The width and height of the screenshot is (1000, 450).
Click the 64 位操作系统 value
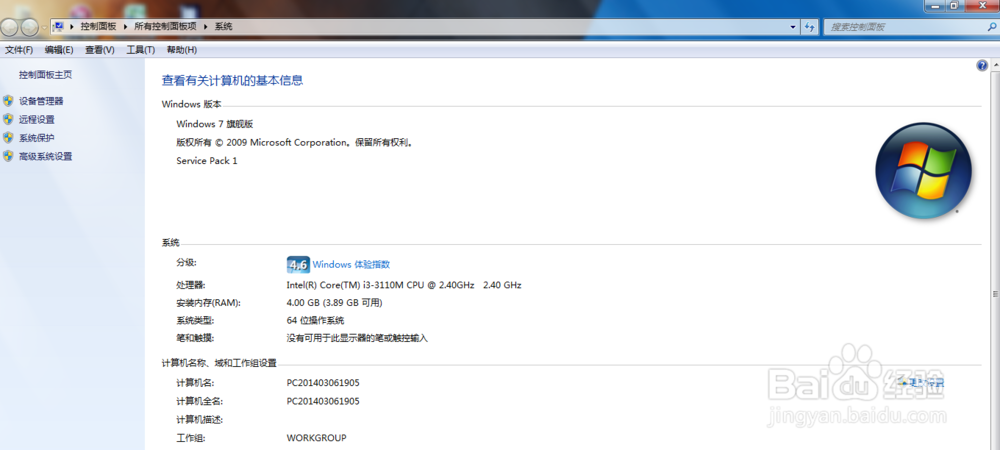(315, 320)
